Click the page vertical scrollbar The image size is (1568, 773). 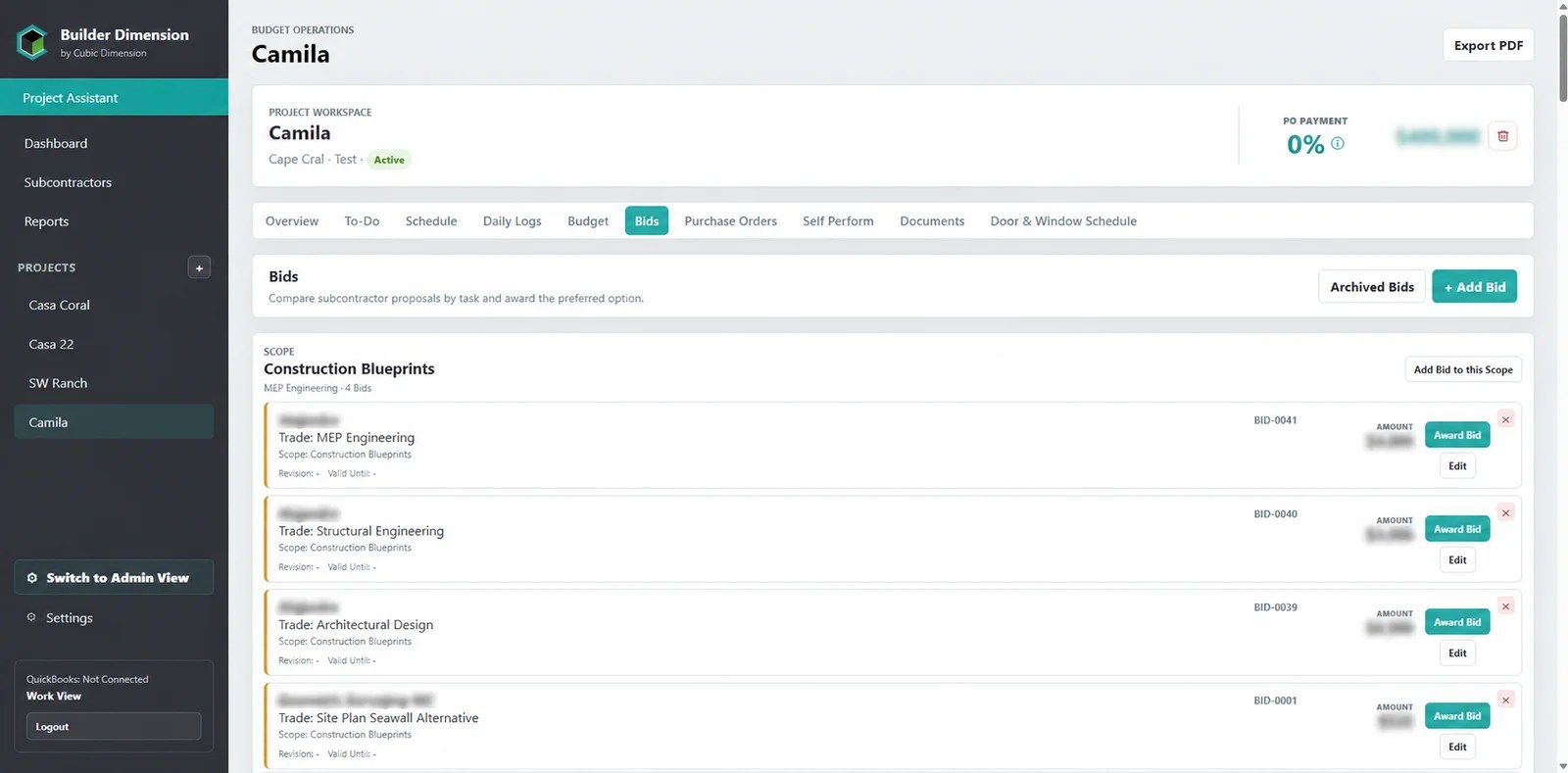(x=1562, y=386)
